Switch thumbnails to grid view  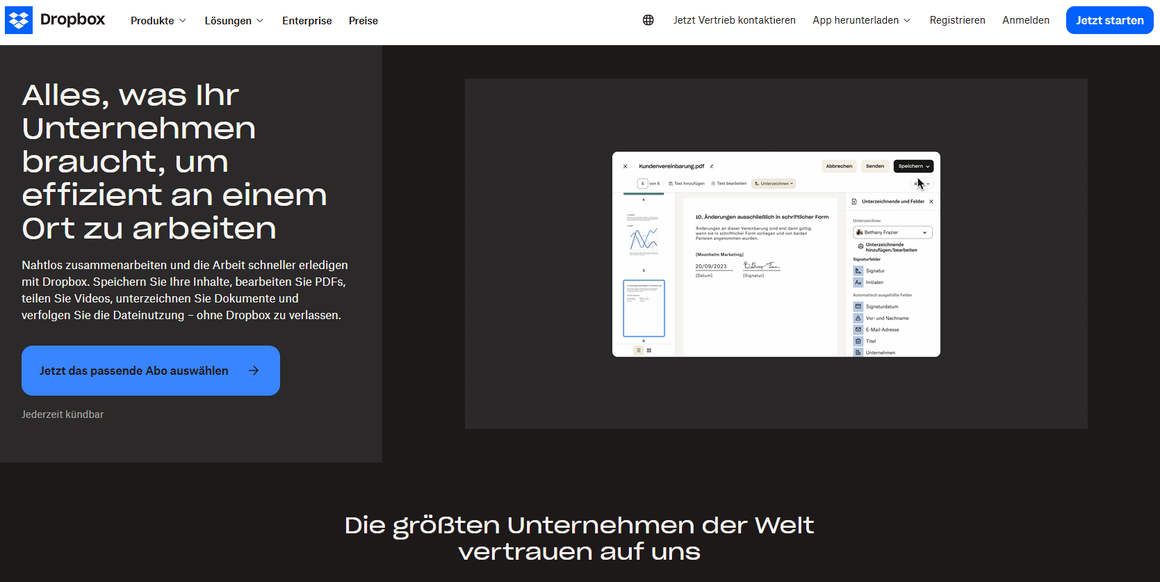[649, 349]
